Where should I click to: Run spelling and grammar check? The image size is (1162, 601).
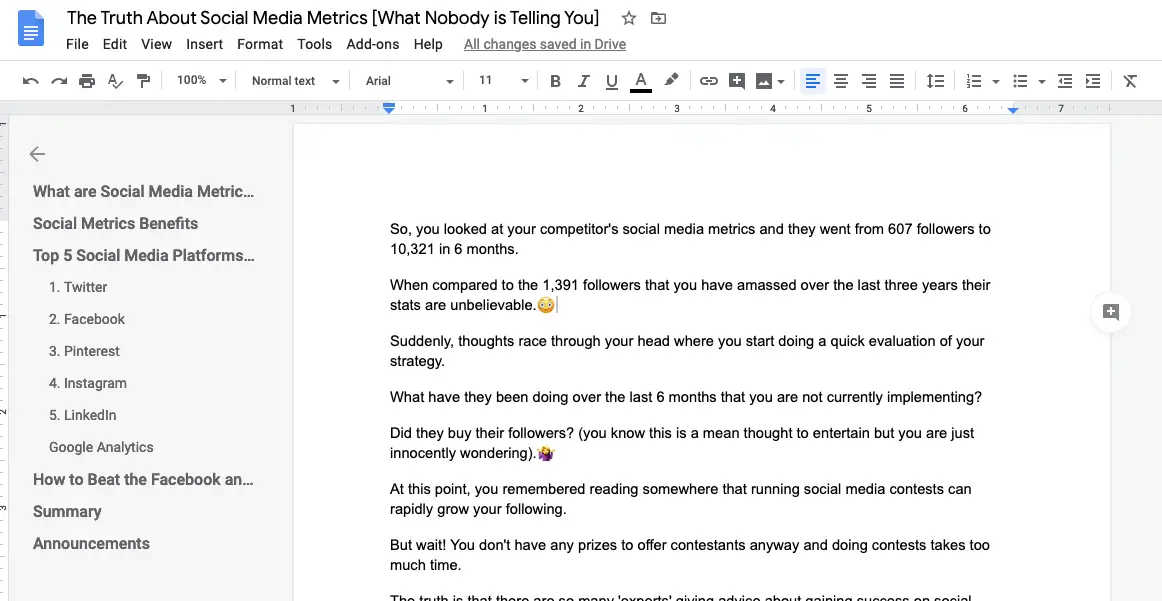[x=115, y=81]
